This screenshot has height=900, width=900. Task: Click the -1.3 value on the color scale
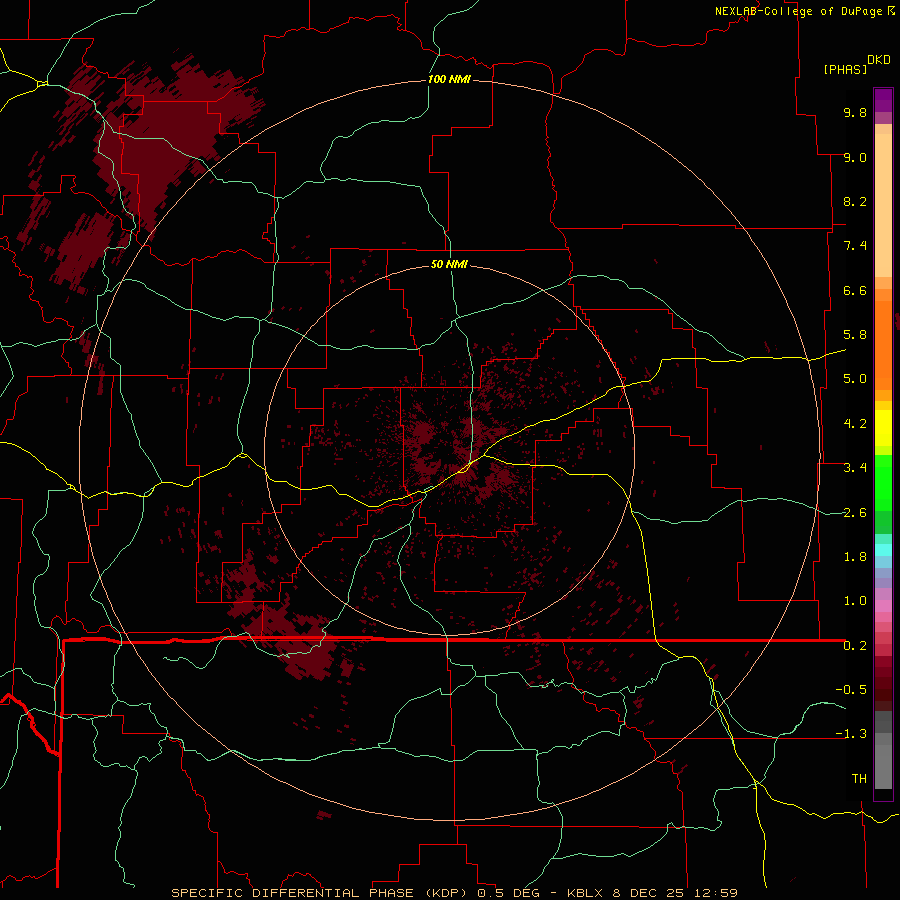click(x=851, y=734)
